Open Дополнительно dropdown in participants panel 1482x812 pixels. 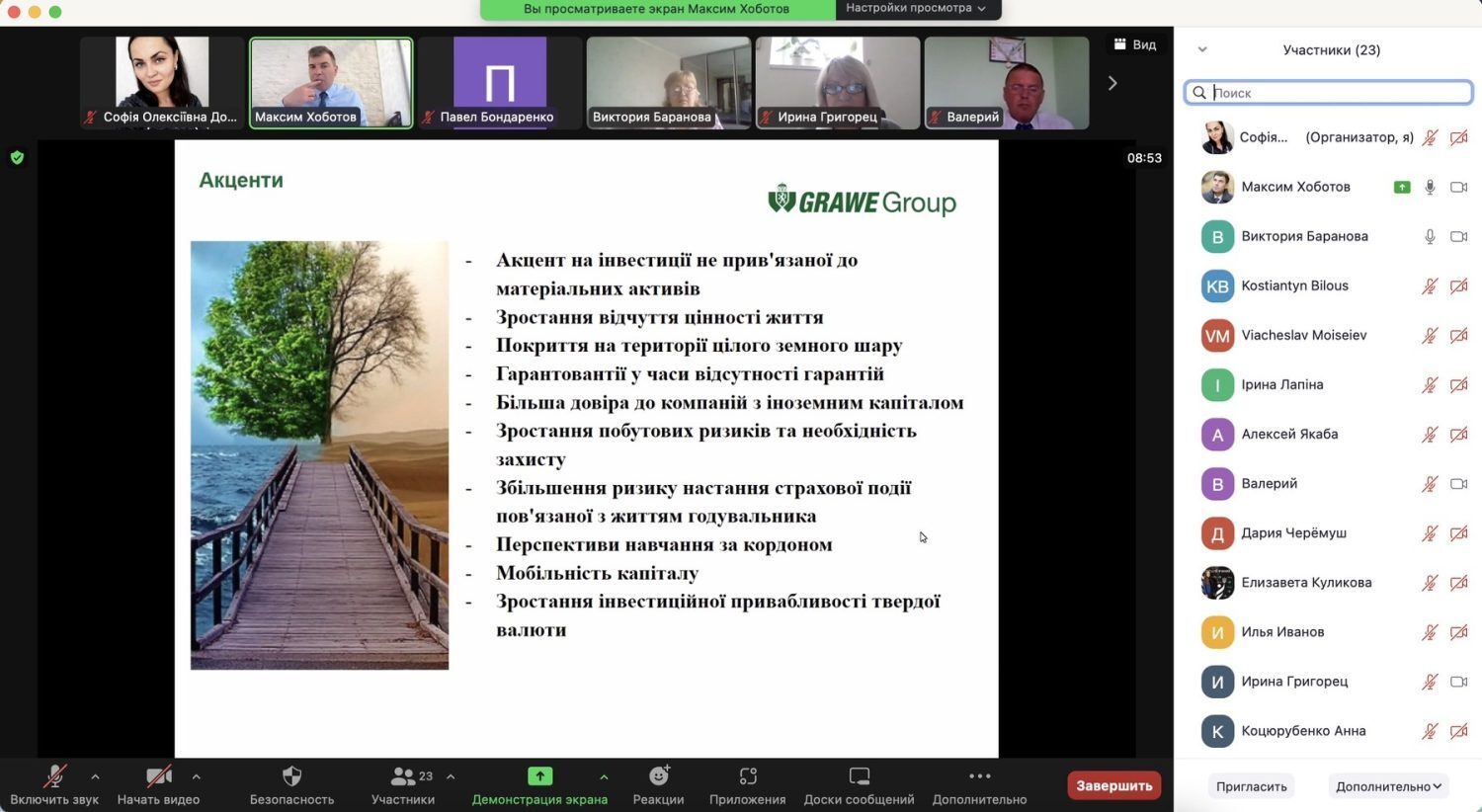[1388, 786]
